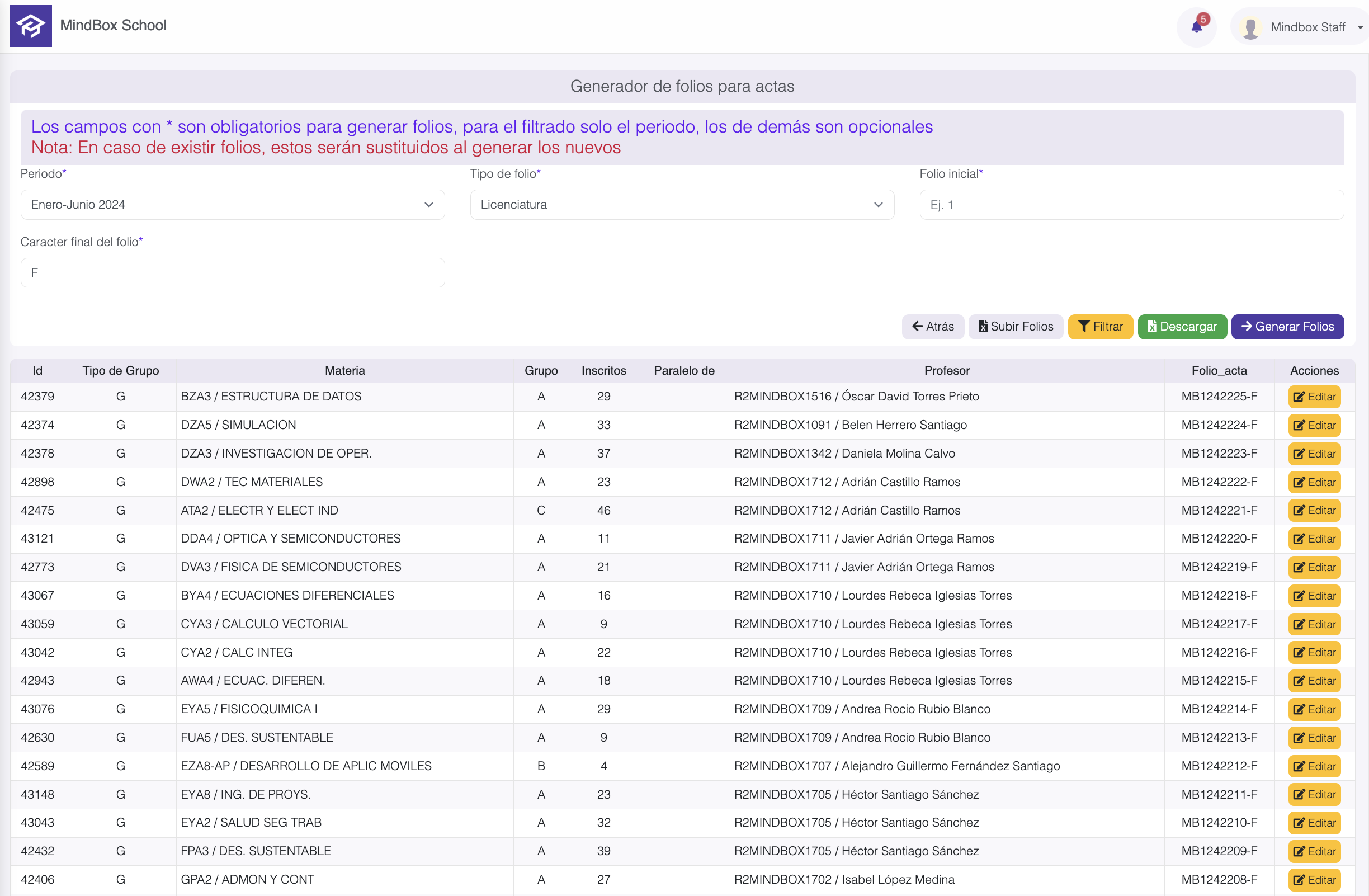Image resolution: width=1369 pixels, height=896 pixels.
Task: Expand the Mindbox Staff user menu
Action: 1360,27
